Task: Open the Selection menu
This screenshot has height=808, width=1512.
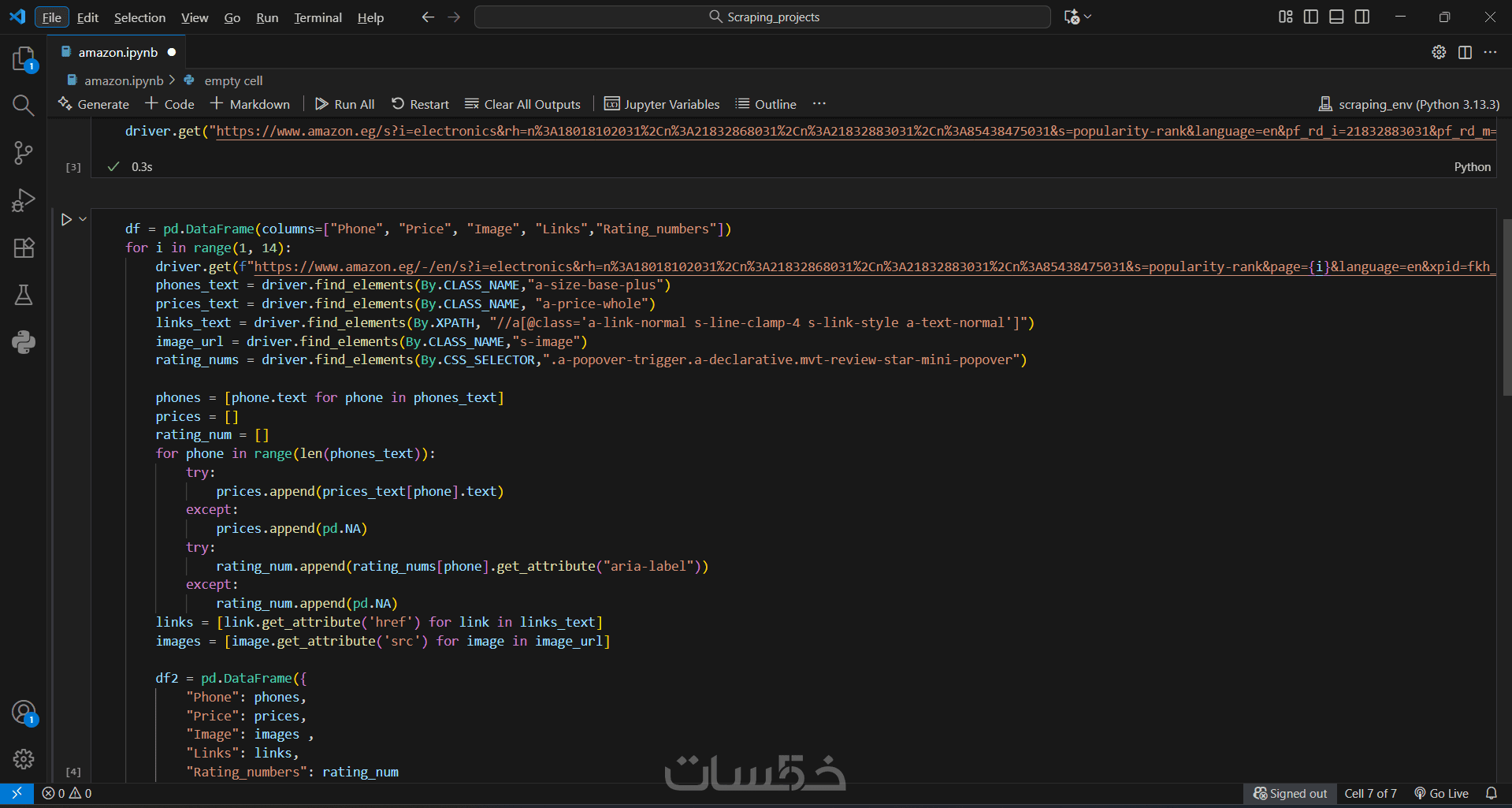Action: pos(139,17)
